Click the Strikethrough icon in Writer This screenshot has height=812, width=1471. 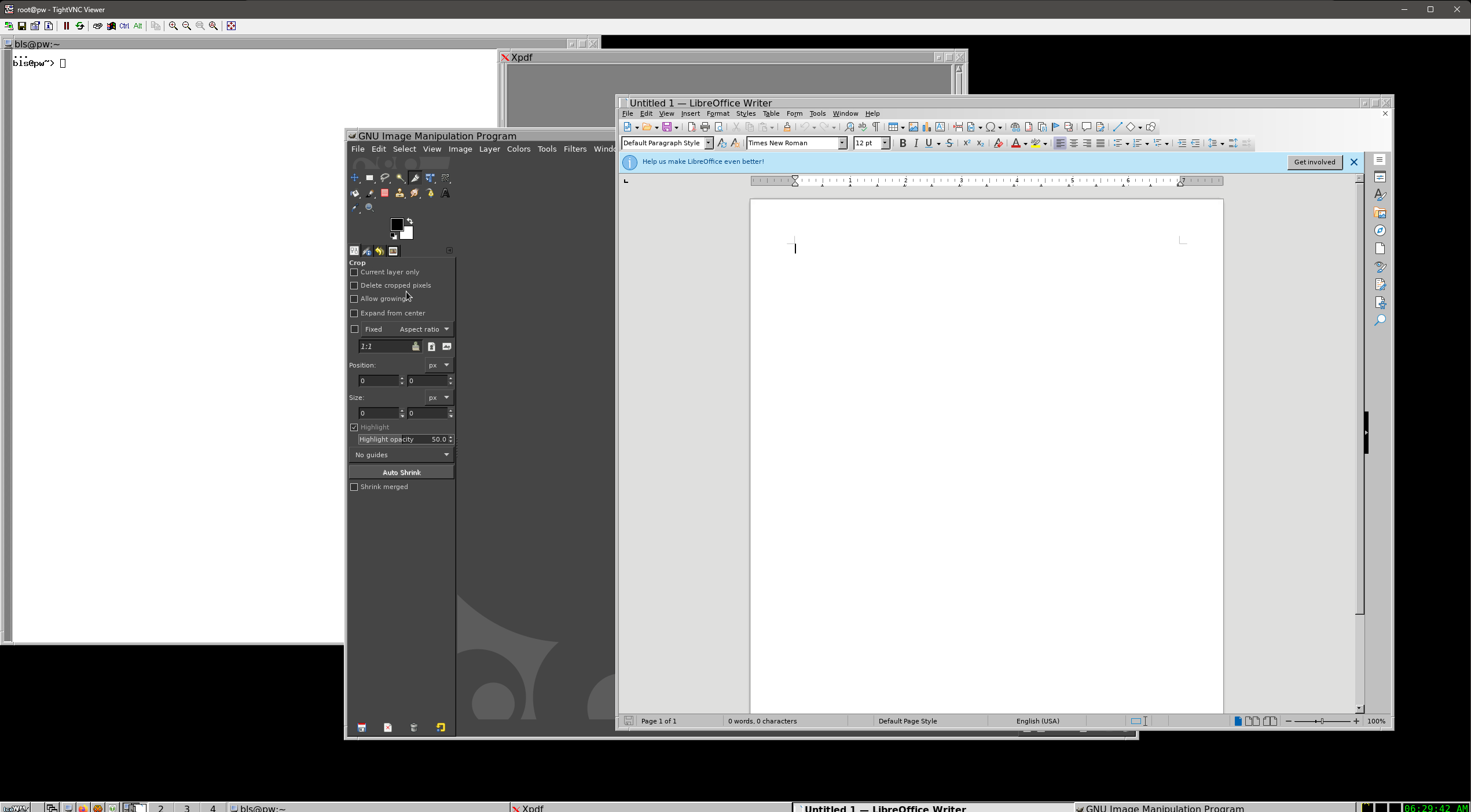click(x=949, y=143)
